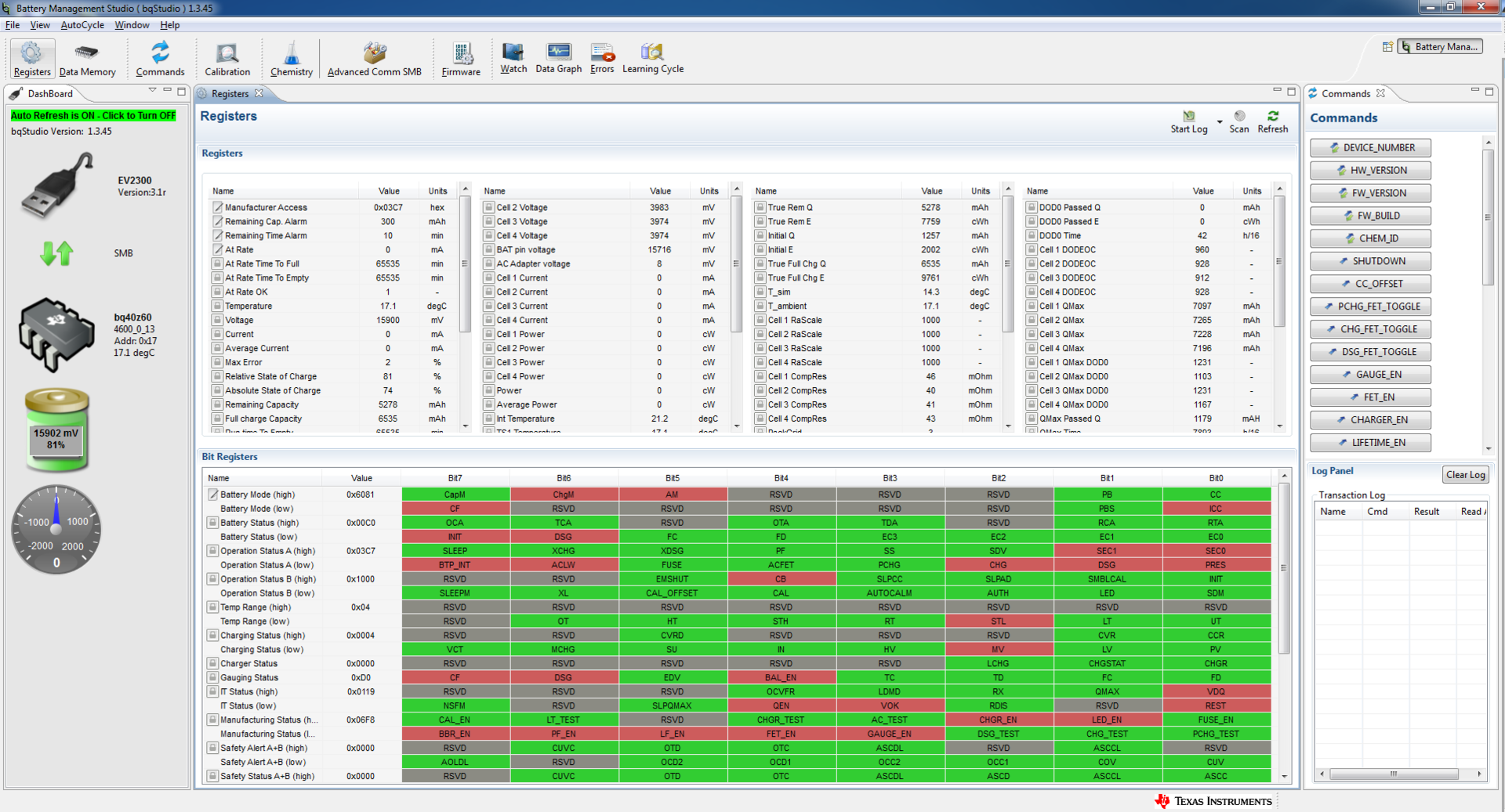Click the open perspective icon
Screen dimensions: 1505x812
pyautogui.click(x=1387, y=47)
